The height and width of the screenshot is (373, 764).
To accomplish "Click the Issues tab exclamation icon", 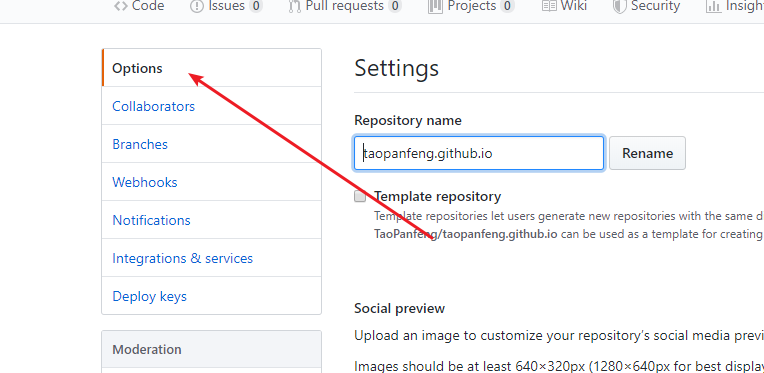I will (197, 6).
